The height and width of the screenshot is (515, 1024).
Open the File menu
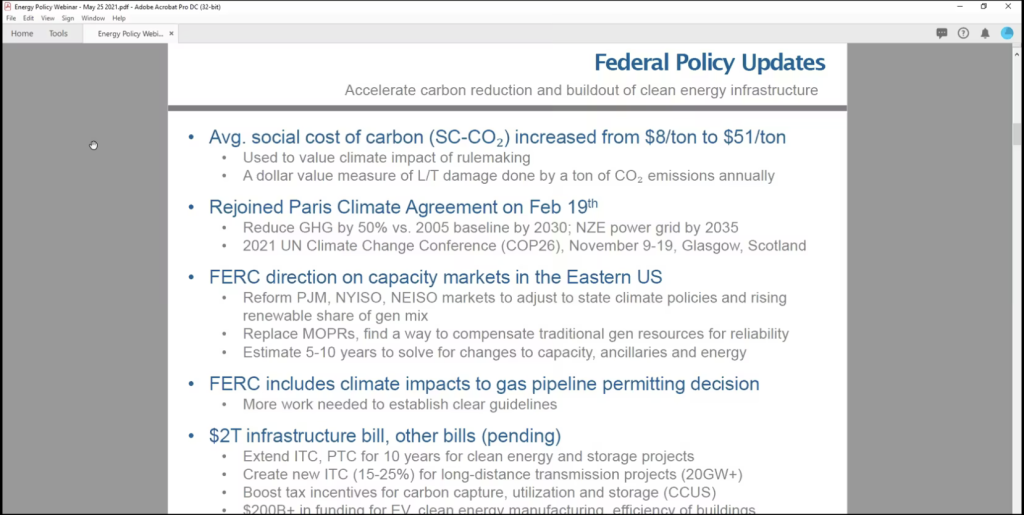(x=11, y=18)
